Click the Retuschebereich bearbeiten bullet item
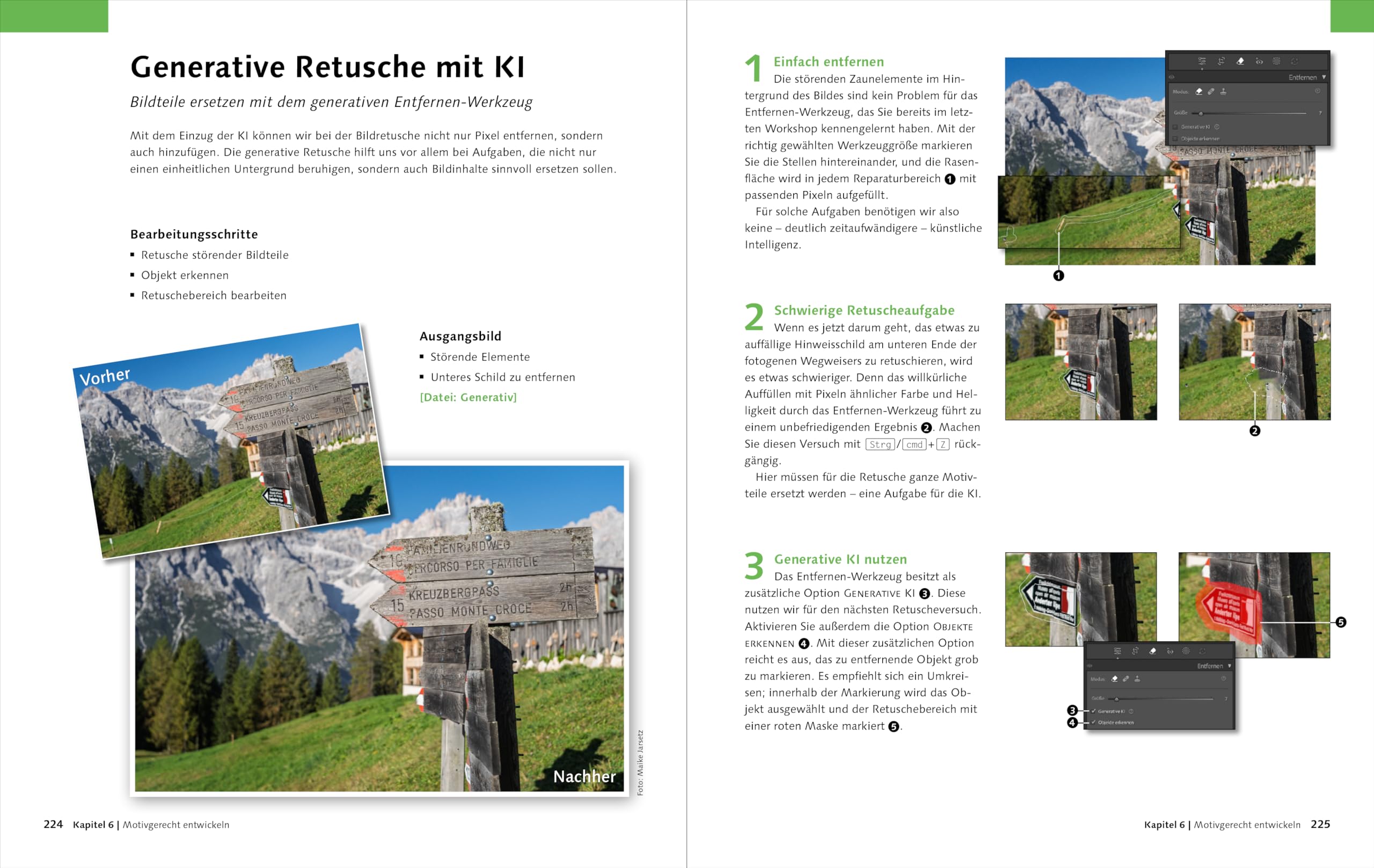1374x868 pixels. [214, 296]
